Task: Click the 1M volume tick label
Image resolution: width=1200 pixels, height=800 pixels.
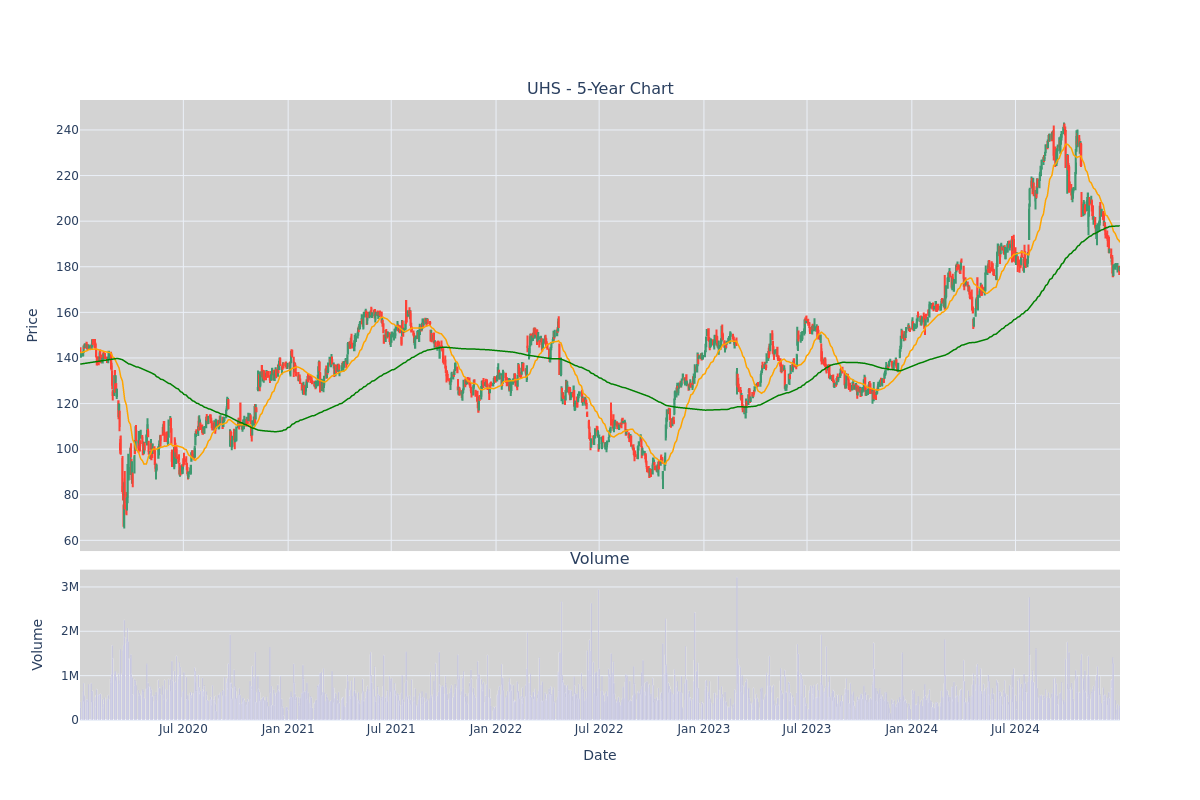Action: pos(70,676)
